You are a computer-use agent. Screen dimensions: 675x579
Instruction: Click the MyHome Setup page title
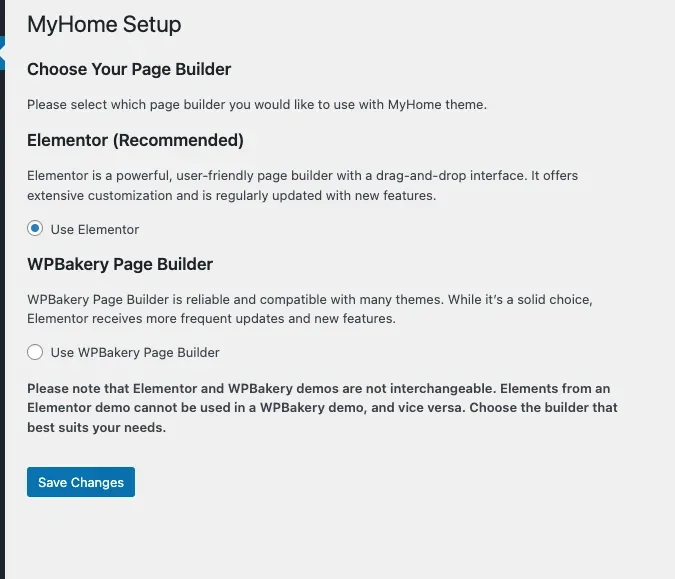(x=104, y=24)
